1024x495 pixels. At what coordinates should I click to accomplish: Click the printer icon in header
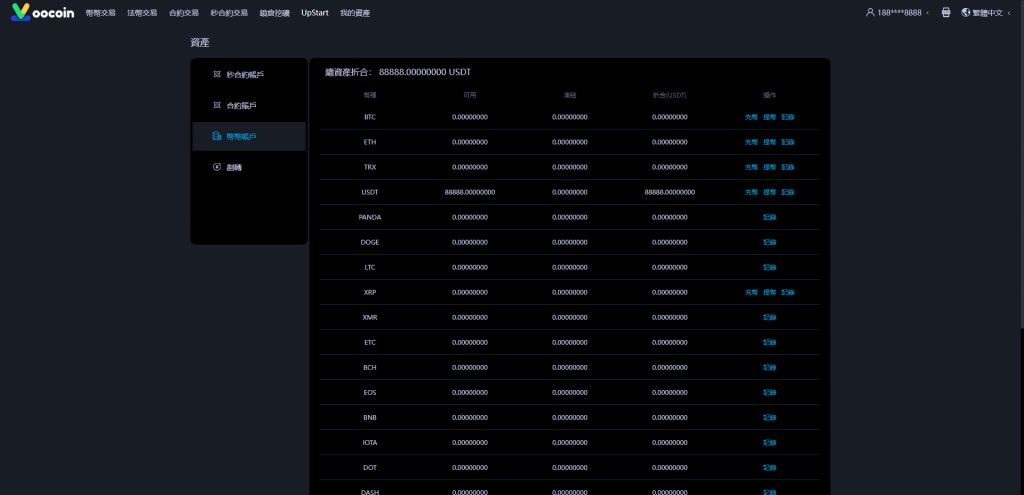click(946, 13)
